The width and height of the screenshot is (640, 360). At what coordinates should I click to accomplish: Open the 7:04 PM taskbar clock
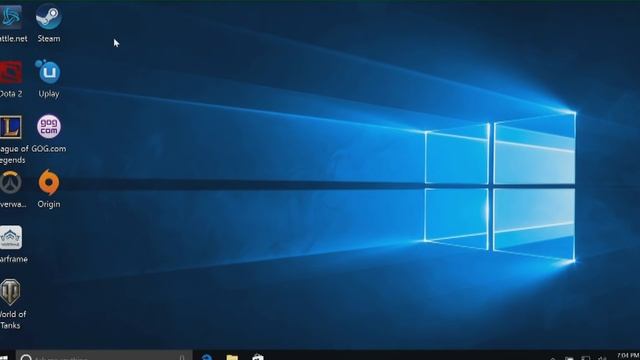628,356
